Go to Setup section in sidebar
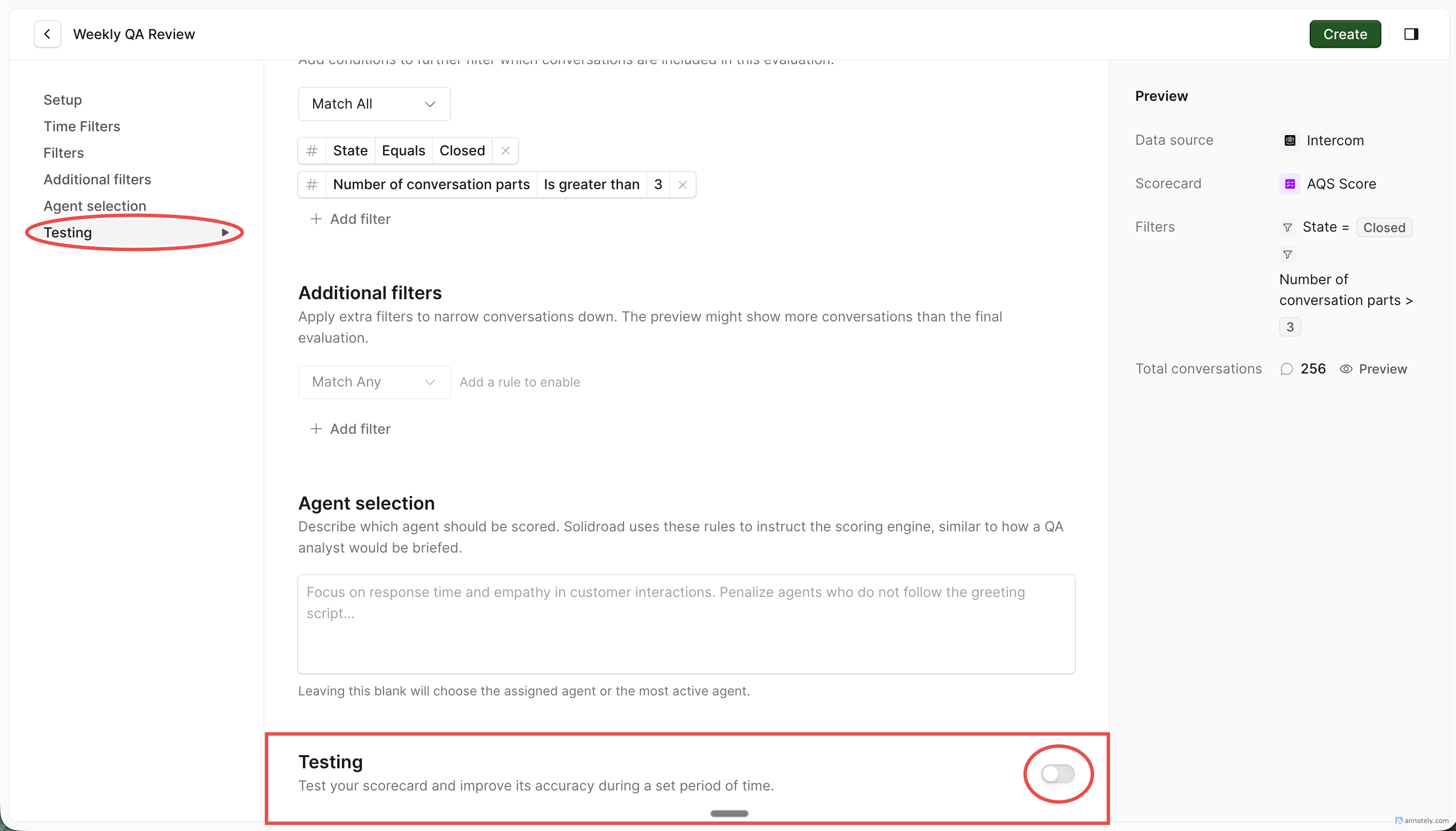 (x=63, y=100)
